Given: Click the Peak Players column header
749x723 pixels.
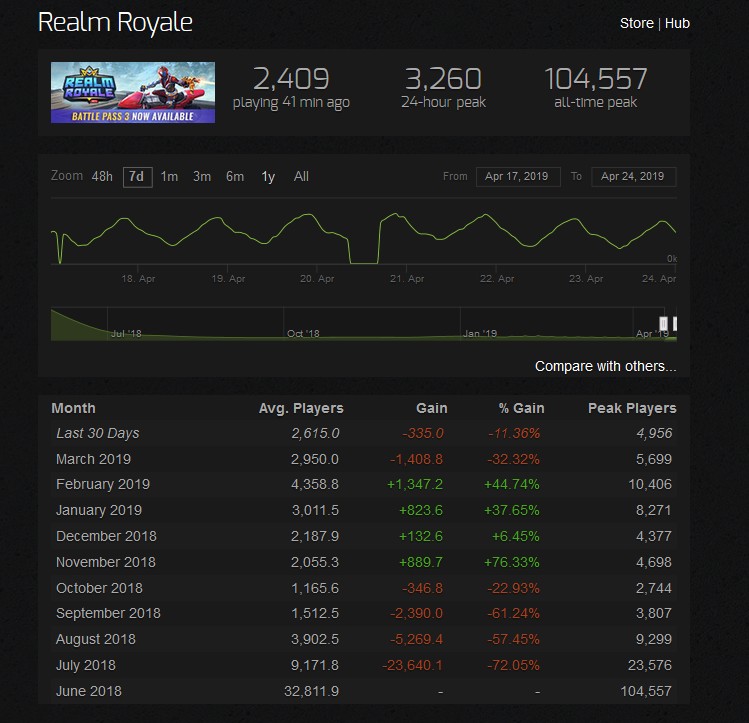Looking at the screenshot, I should (632, 408).
